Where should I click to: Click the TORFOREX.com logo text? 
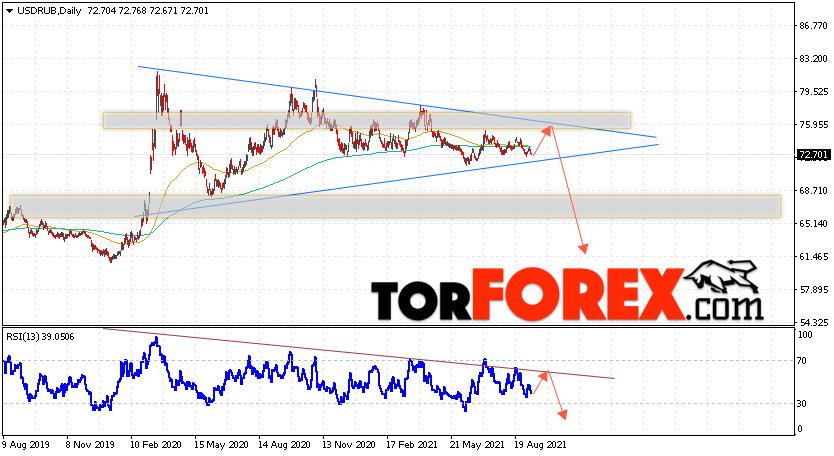[x=567, y=294]
